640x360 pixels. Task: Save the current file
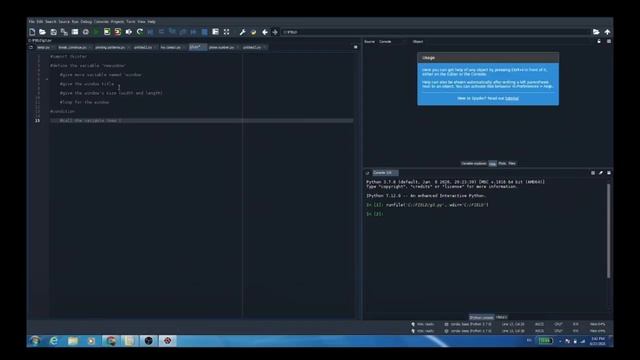(x=53, y=32)
